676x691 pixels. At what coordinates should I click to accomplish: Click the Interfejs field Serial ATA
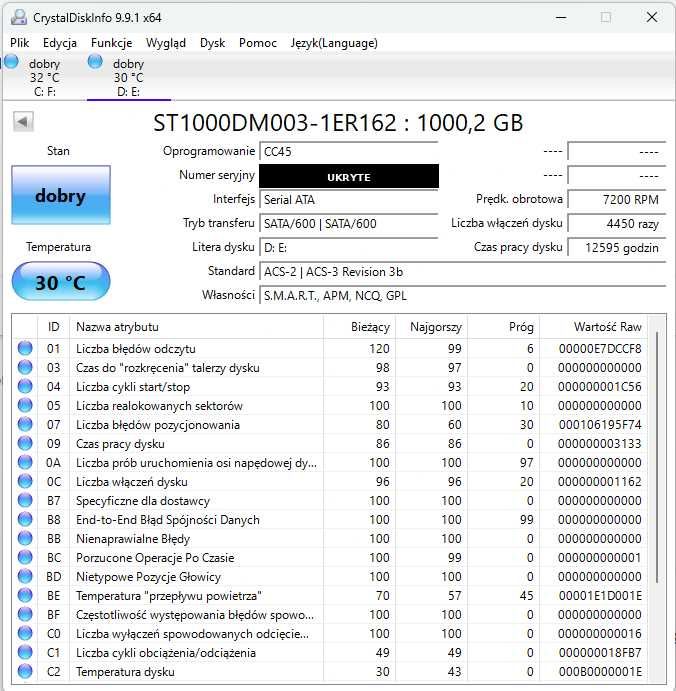349,200
